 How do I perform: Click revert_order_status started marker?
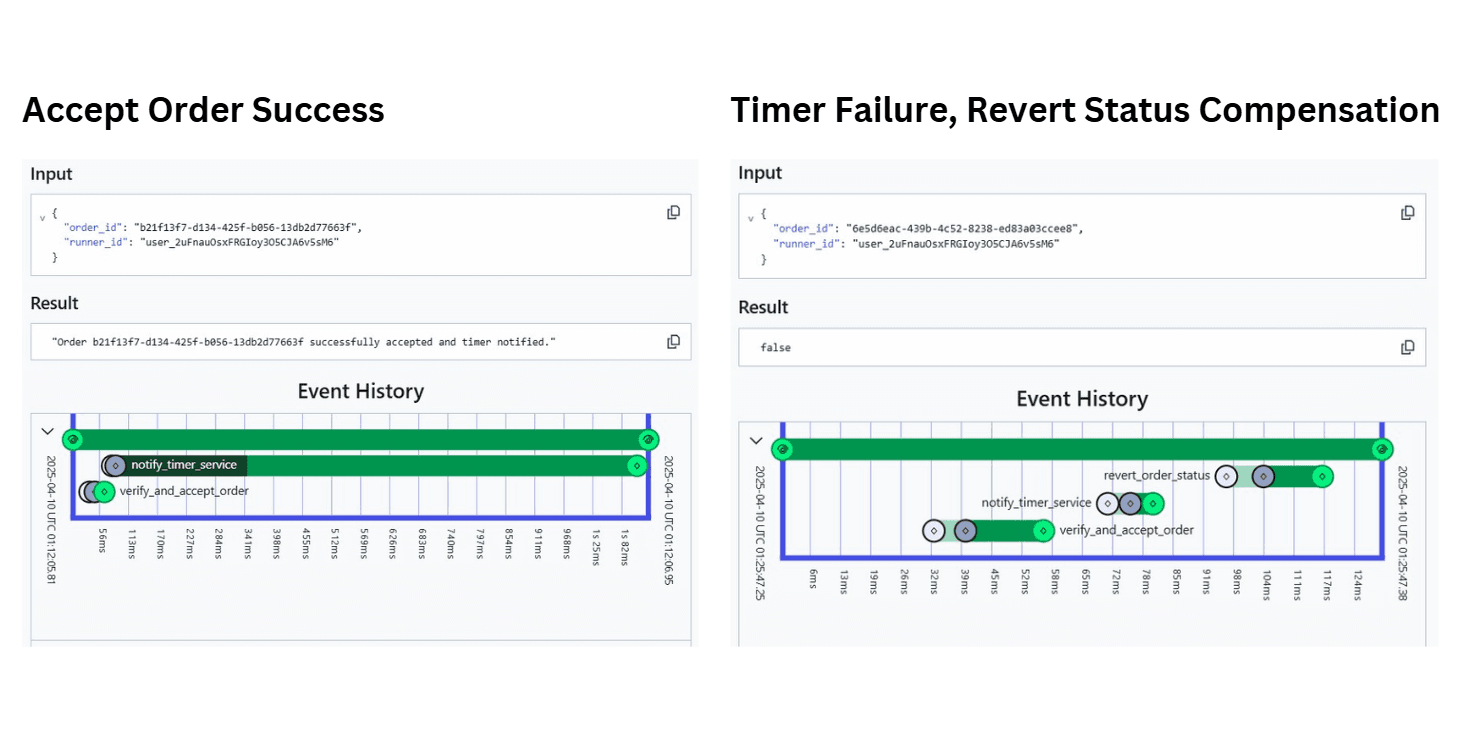tap(1263, 476)
